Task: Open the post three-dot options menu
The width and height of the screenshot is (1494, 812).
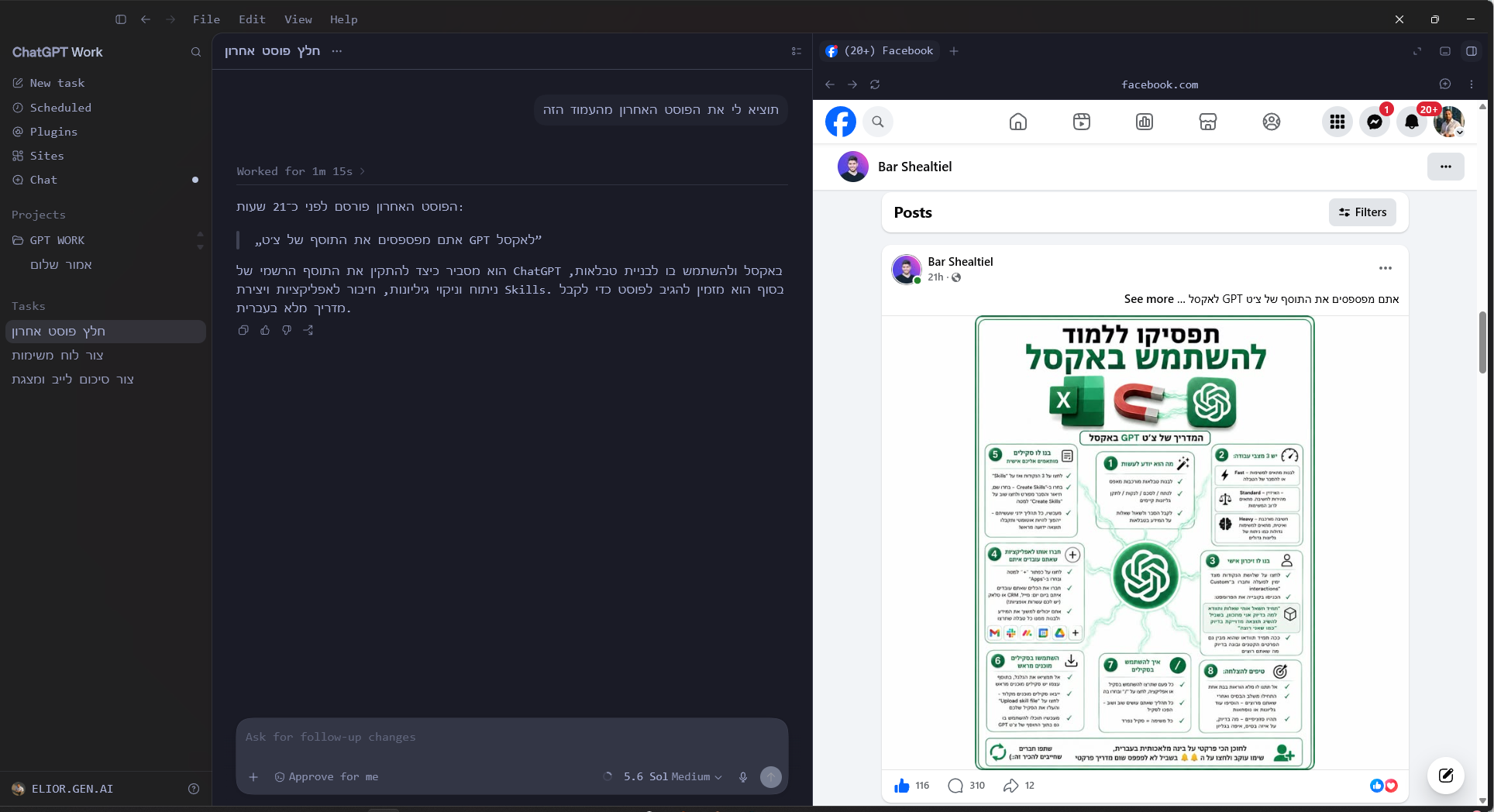Action: coord(1386,268)
